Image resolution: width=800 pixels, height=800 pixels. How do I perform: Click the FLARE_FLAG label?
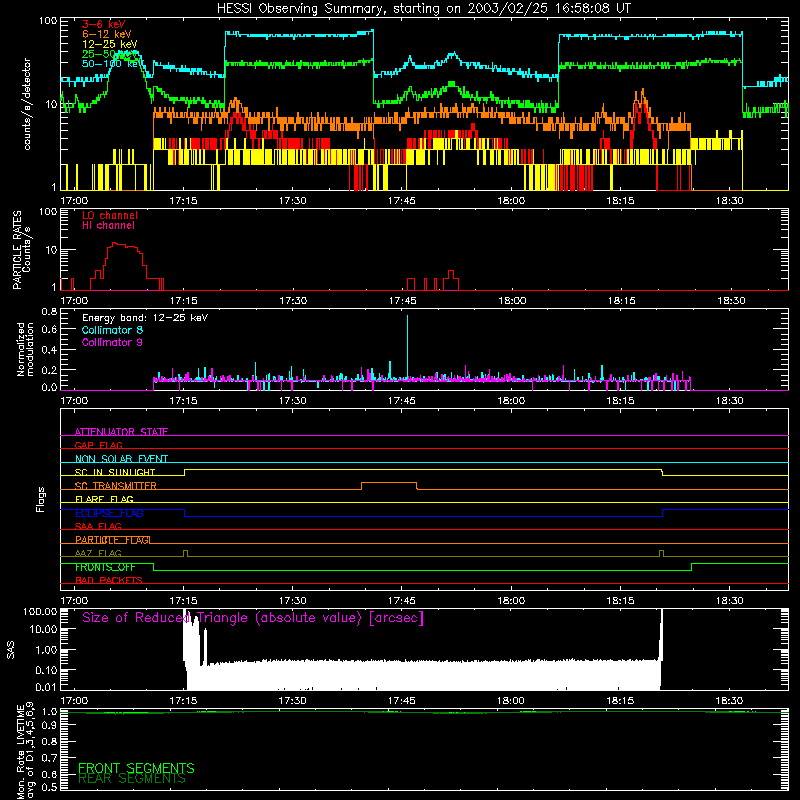tap(104, 499)
